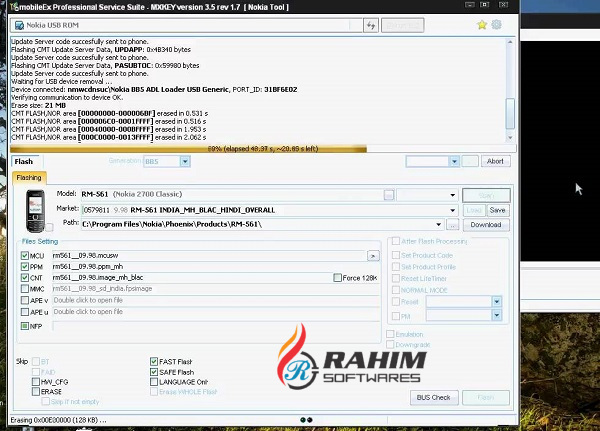
Task: Open the Generation BB5 dropdown
Action: (185, 162)
